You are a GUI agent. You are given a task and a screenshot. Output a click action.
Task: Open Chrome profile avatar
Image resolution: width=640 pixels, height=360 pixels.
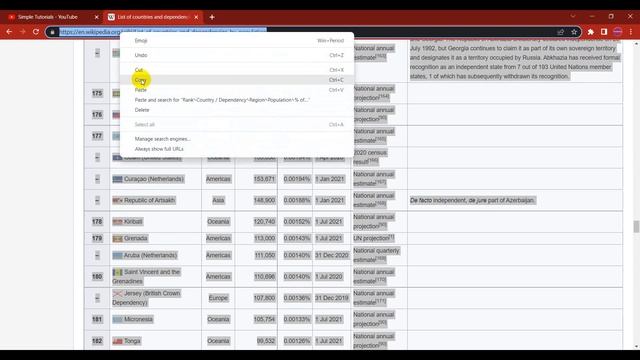tap(618, 32)
